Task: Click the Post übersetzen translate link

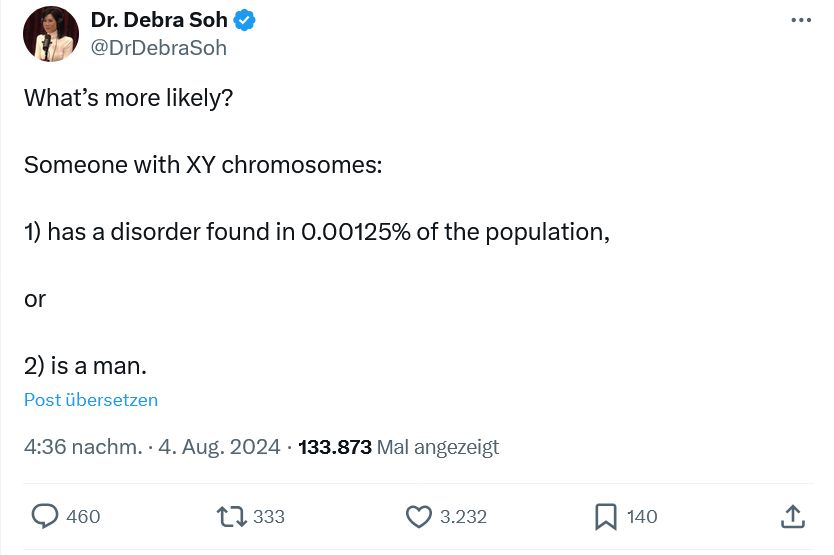Action: pyautogui.click(x=91, y=400)
